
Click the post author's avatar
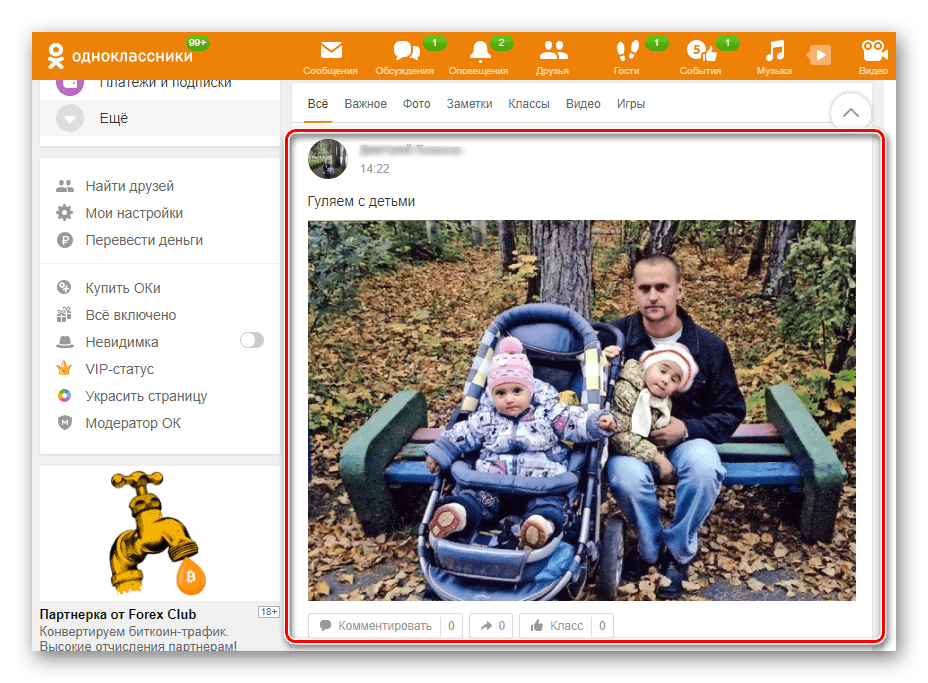[x=328, y=159]
